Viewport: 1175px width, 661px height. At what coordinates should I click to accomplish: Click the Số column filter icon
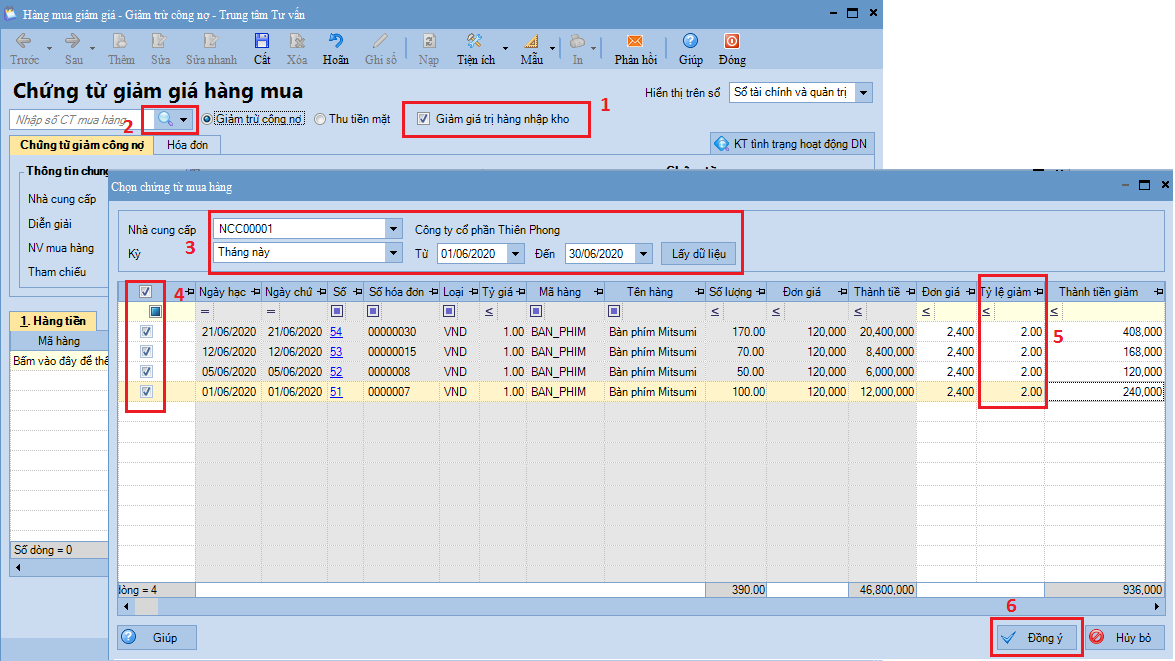(x=337, y=311)
